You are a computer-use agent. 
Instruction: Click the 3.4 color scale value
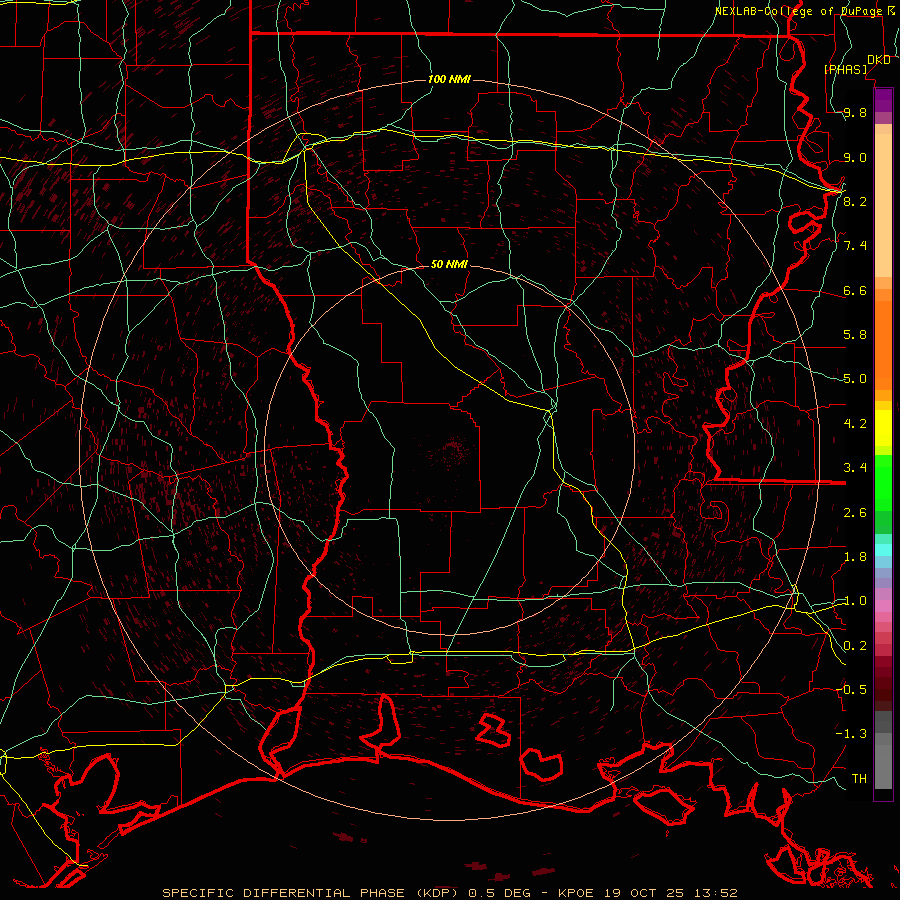tap(855, 468)
